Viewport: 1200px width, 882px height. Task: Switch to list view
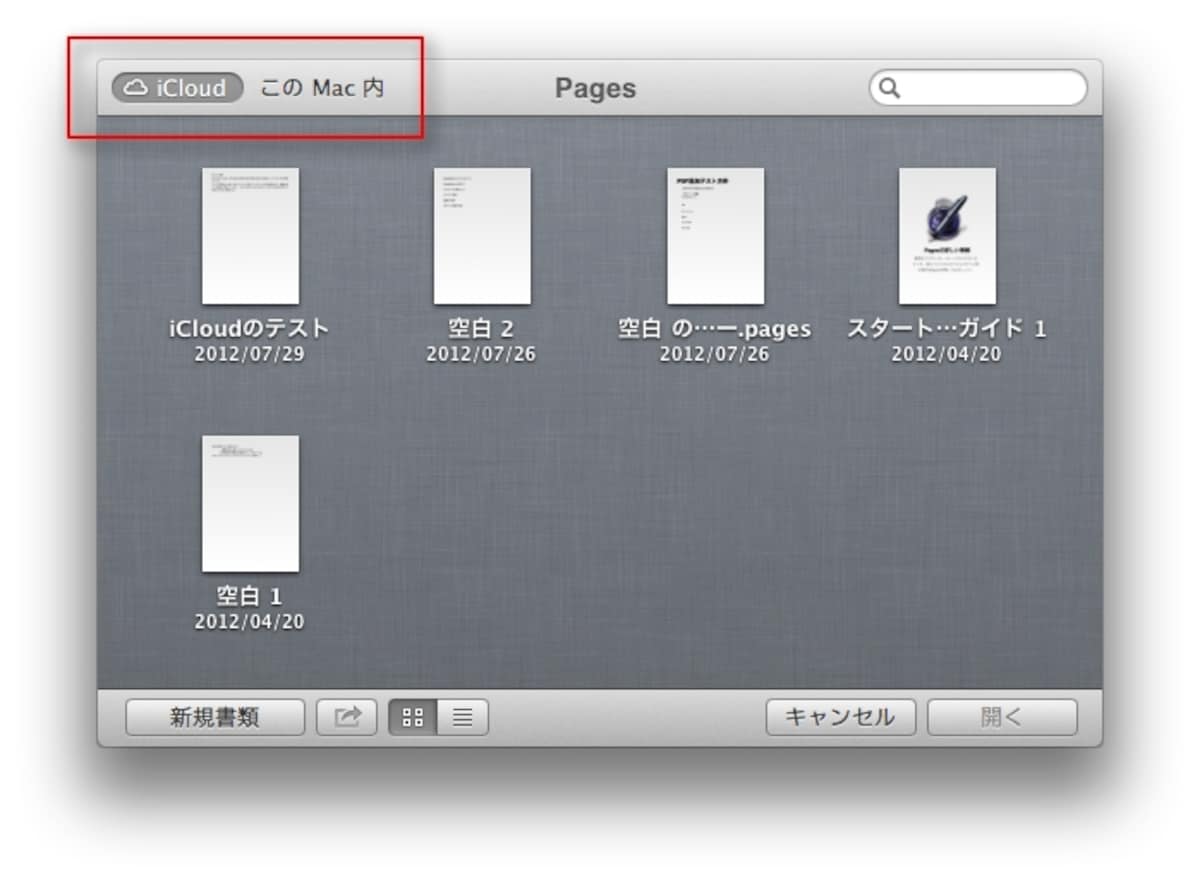click(463, 717)
